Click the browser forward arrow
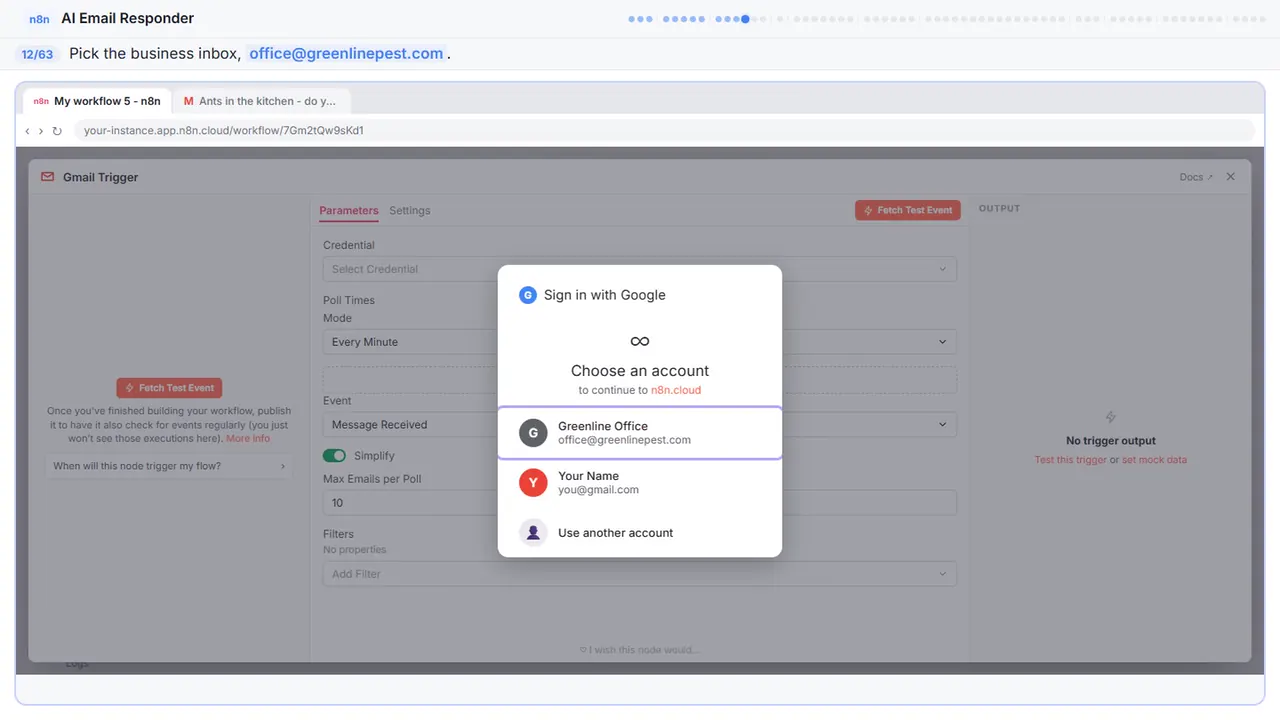The image size is (1280, 720). click(41, 131)
